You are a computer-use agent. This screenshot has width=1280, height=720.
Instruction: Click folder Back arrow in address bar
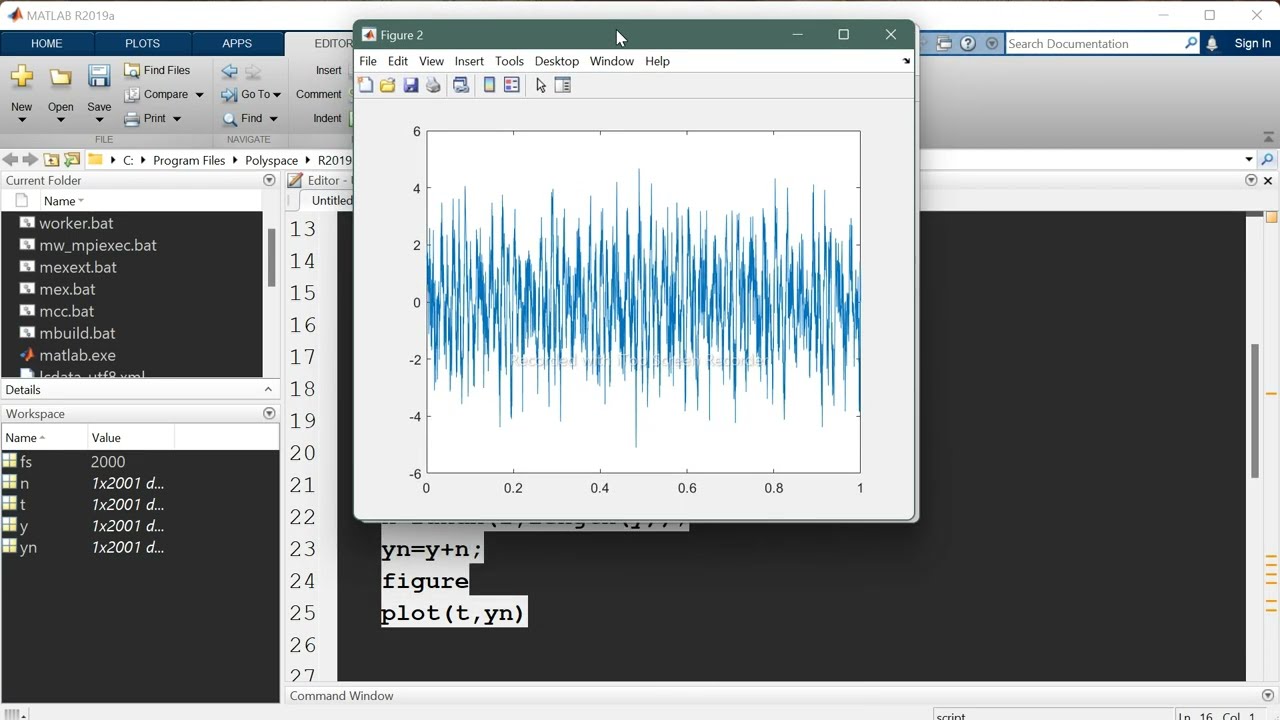pyautogui.click(x=10, y=160)
